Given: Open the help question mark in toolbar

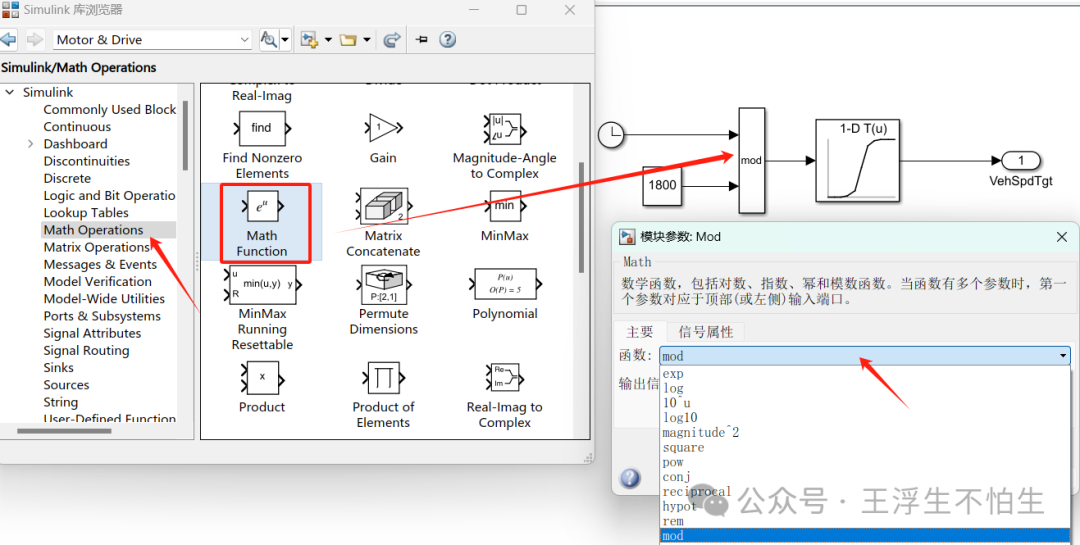Looking at the screenshot, I should (x=448, y=39).
